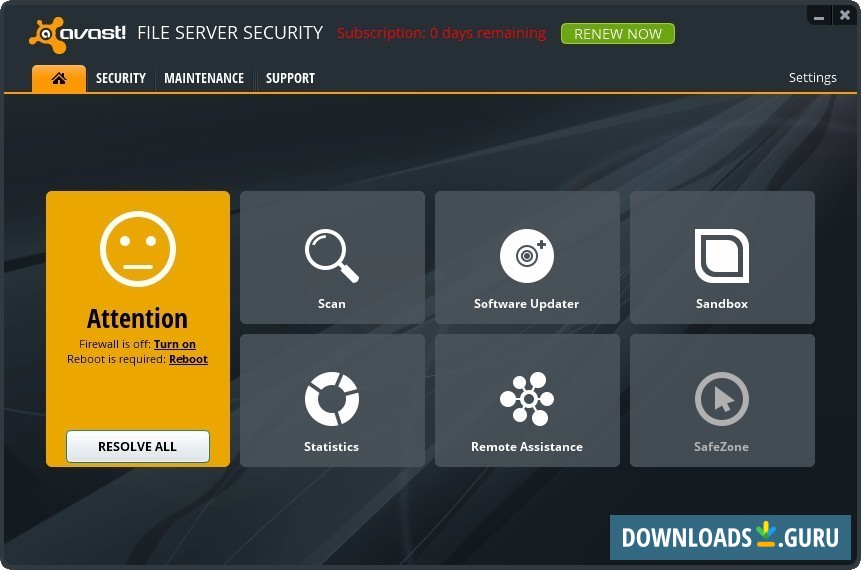The width and height of the screenshot is (861, 570).
Task: Open Settings
Action: tap(813, 77)
